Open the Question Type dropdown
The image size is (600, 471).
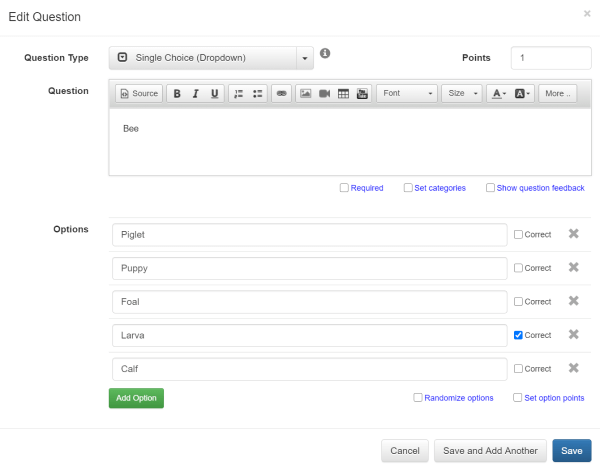point(211,58)
